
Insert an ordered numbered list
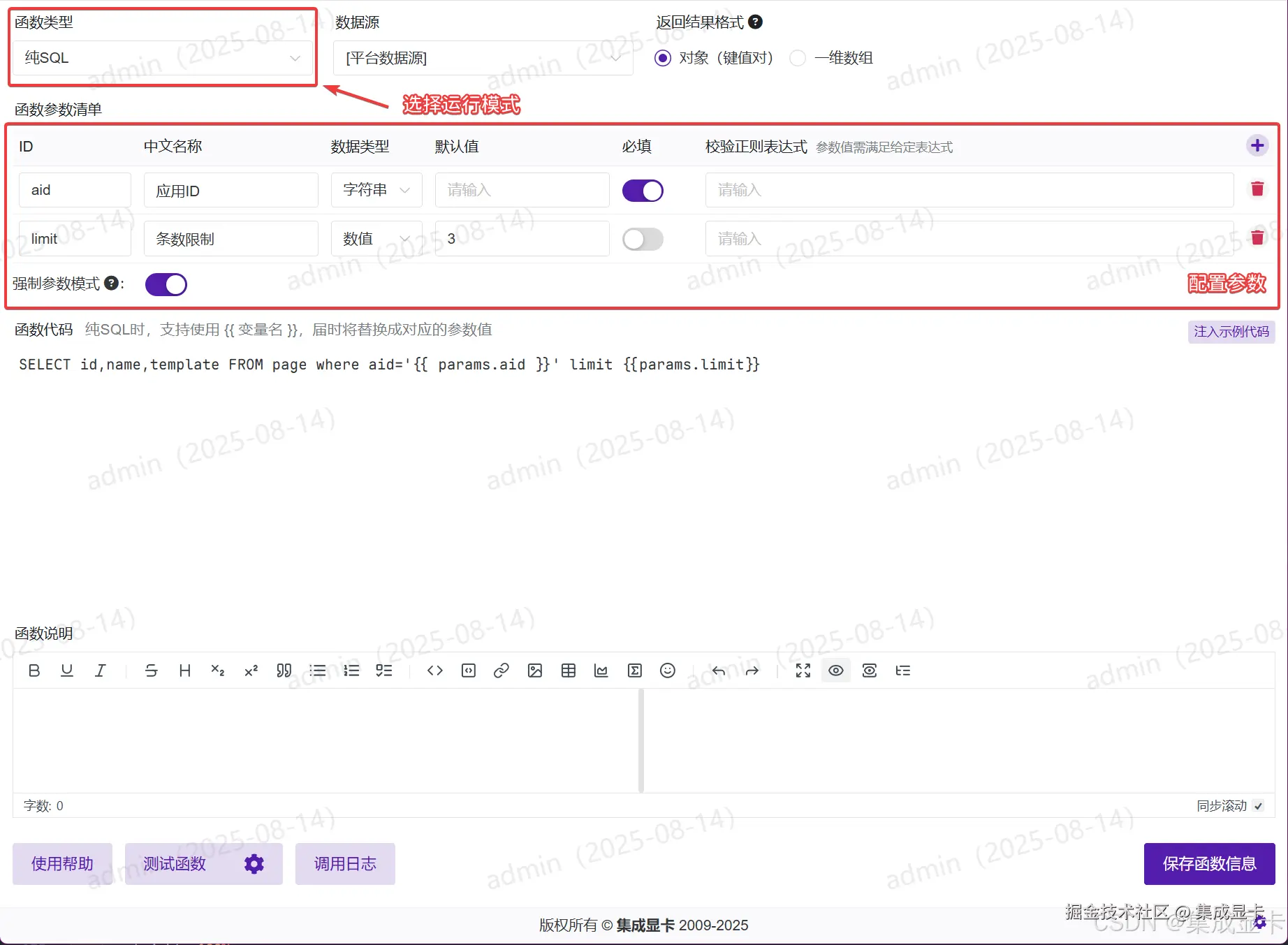point(351,671)
